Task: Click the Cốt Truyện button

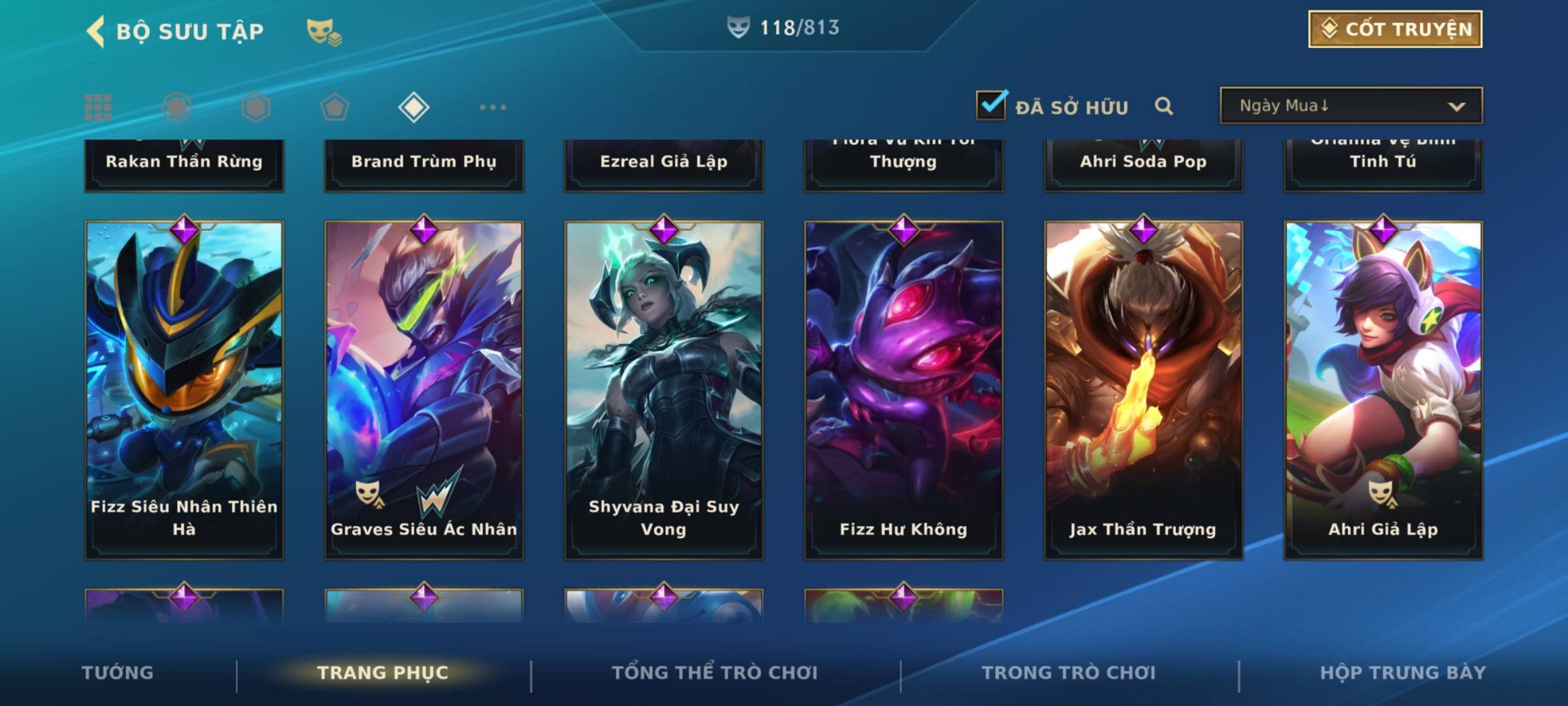Action: coord(1395,29)
